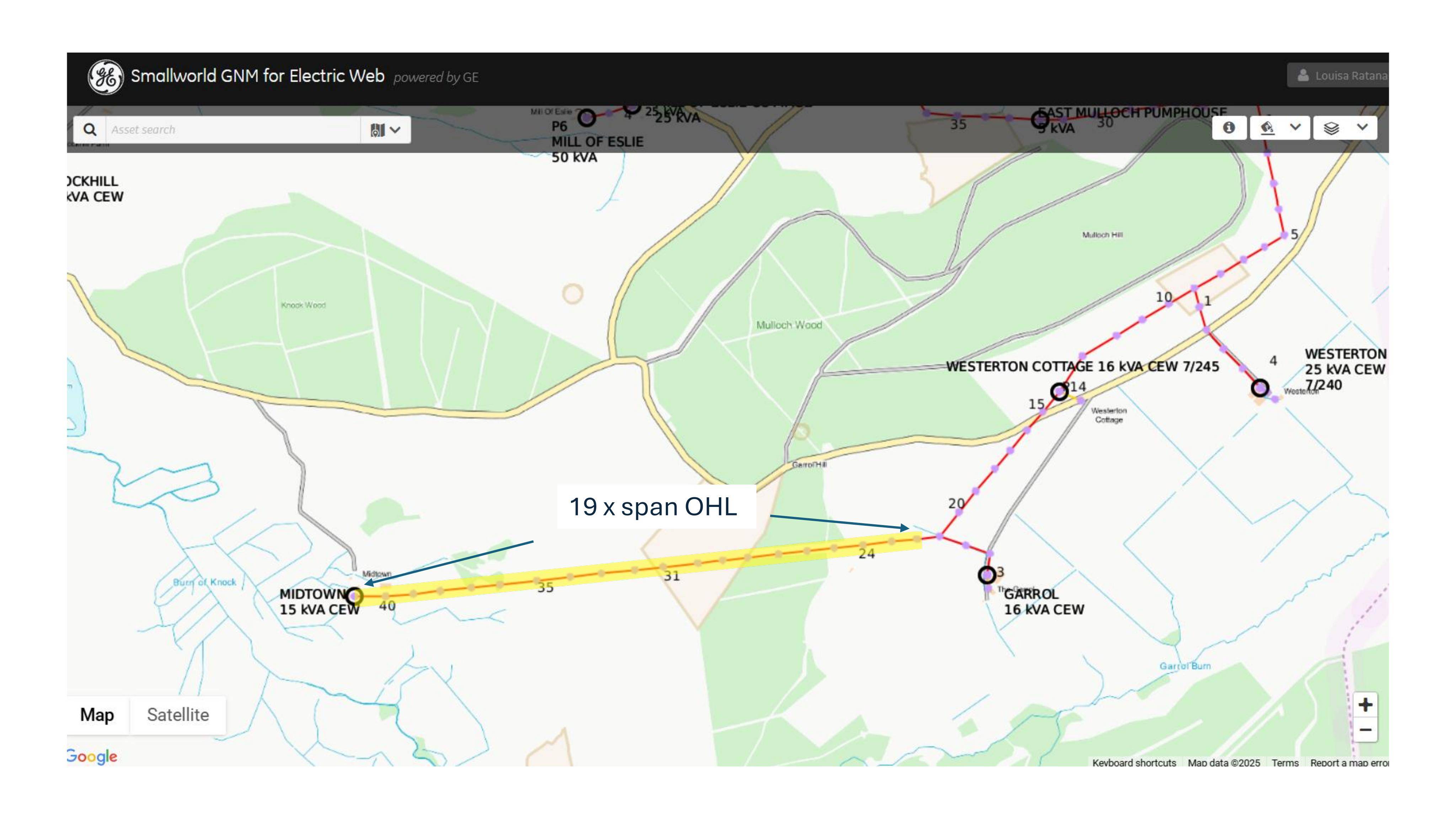Click the 'Garrol Burn' label
The width and height of the screenshot is (1456, 819).
[x=1185, y=666]
